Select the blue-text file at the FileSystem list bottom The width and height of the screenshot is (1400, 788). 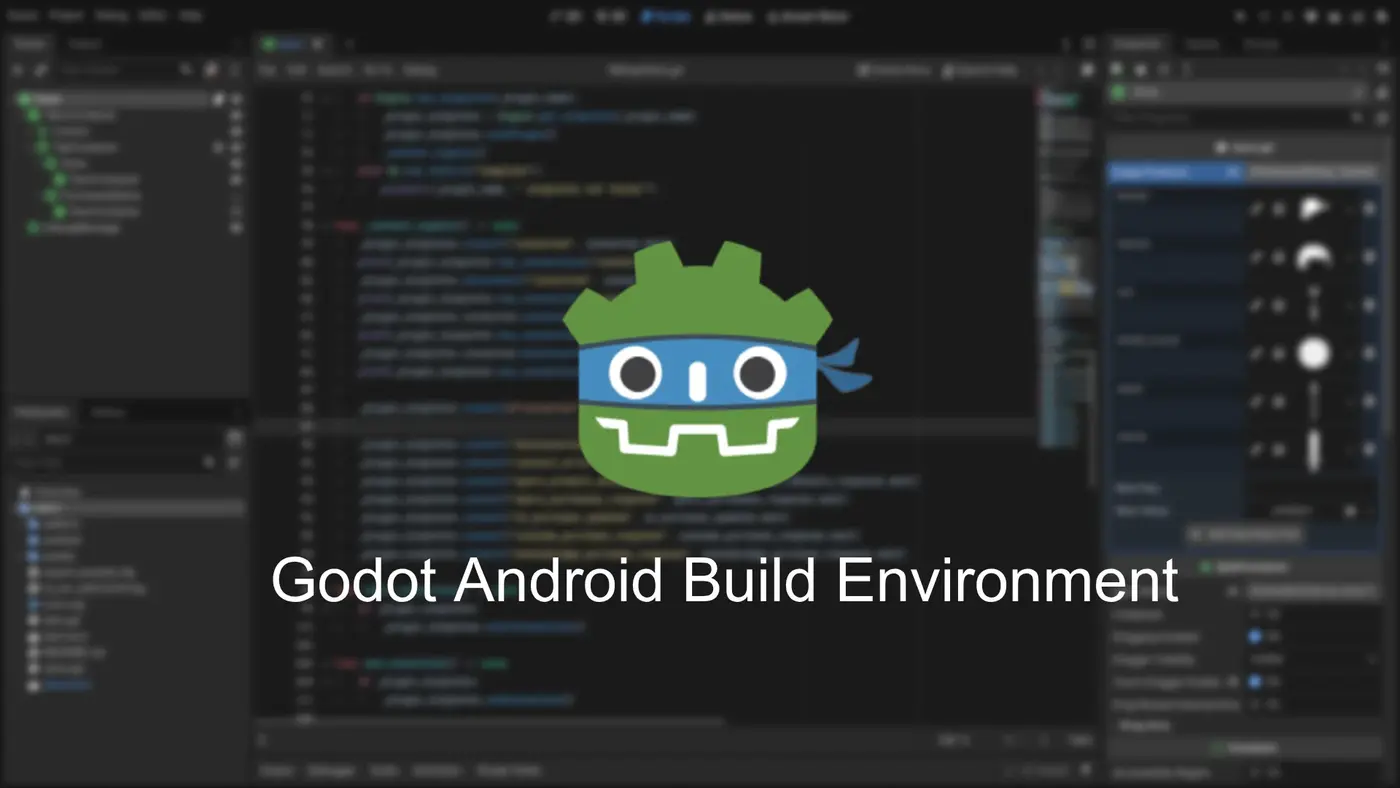62,686
